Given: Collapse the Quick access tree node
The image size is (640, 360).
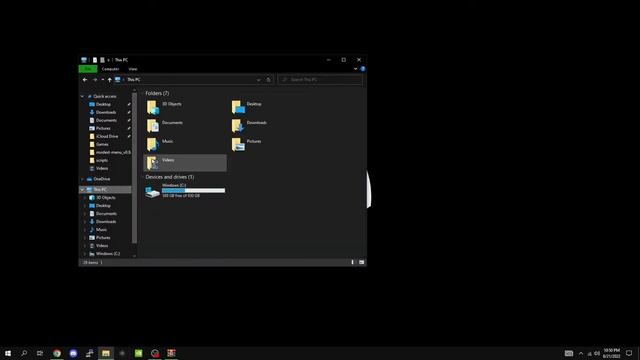Looking at the screenshot, I should [x=82, y=96].
